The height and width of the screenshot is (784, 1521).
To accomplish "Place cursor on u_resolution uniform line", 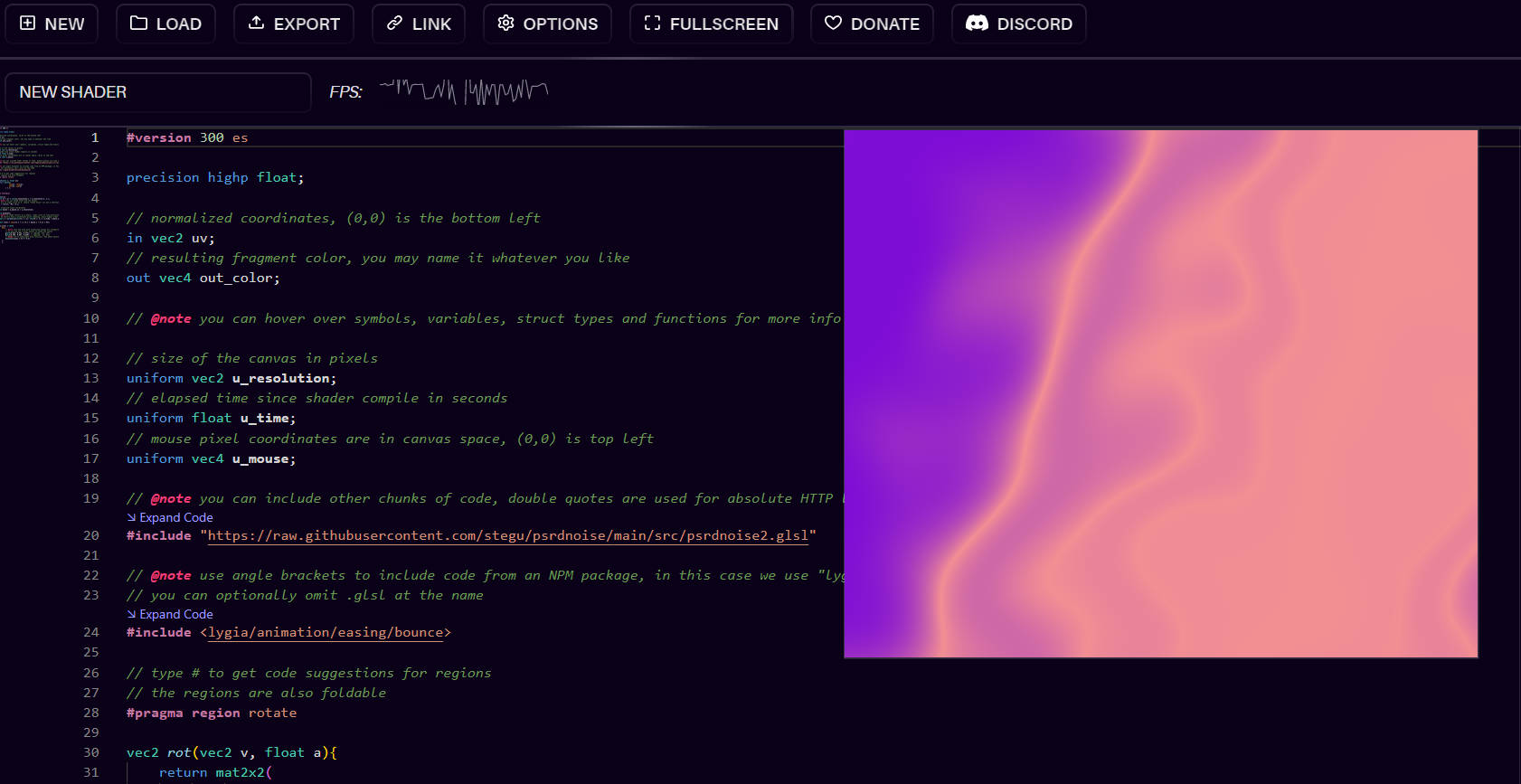I will coord(283,378).
